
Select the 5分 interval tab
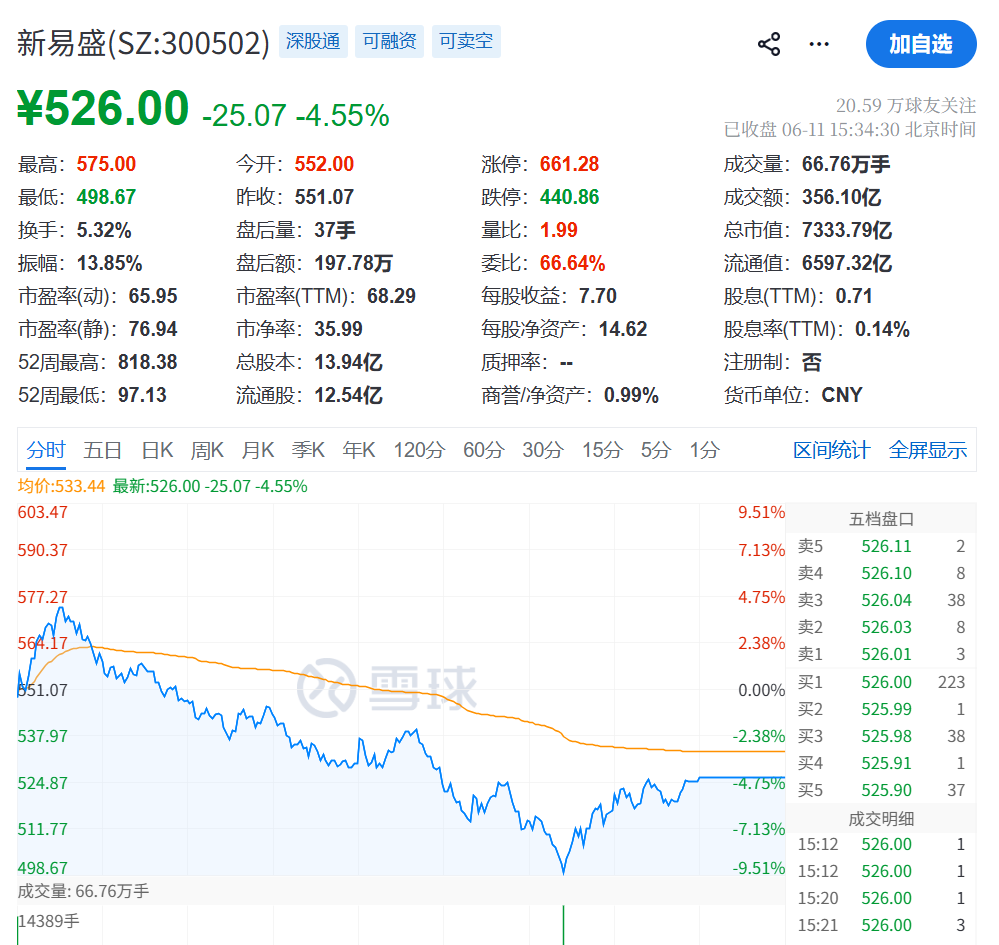(656, 451)
